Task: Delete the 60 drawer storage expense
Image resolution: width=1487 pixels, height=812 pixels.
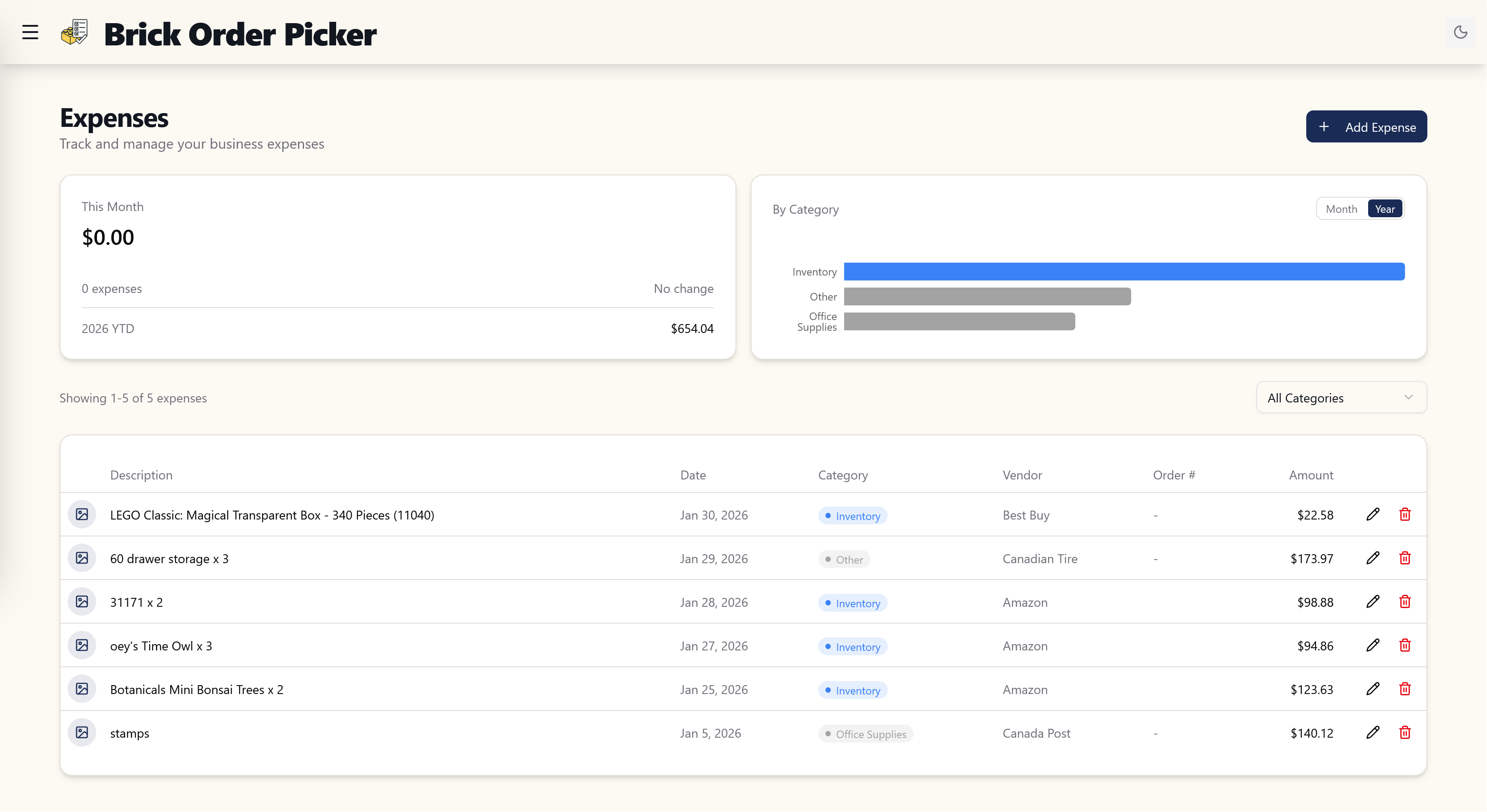Action: click(x=1405, y=558)
